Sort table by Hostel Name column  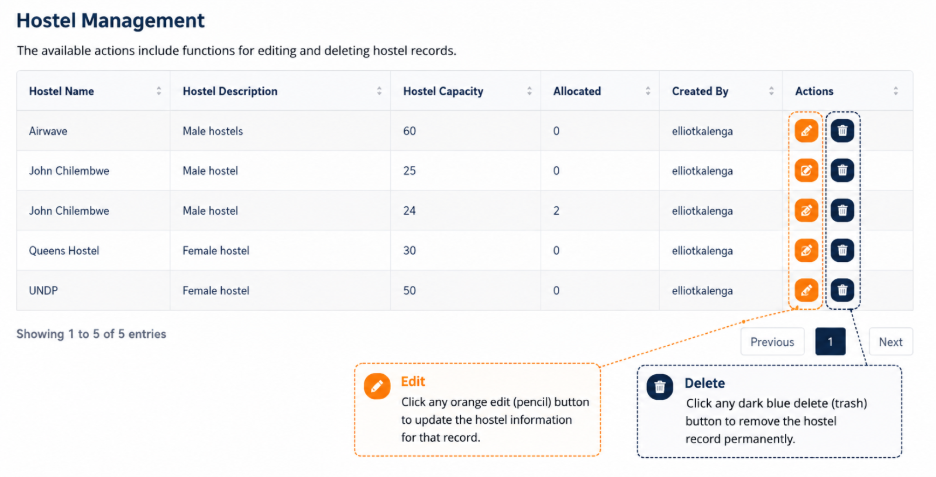point(159,91)
